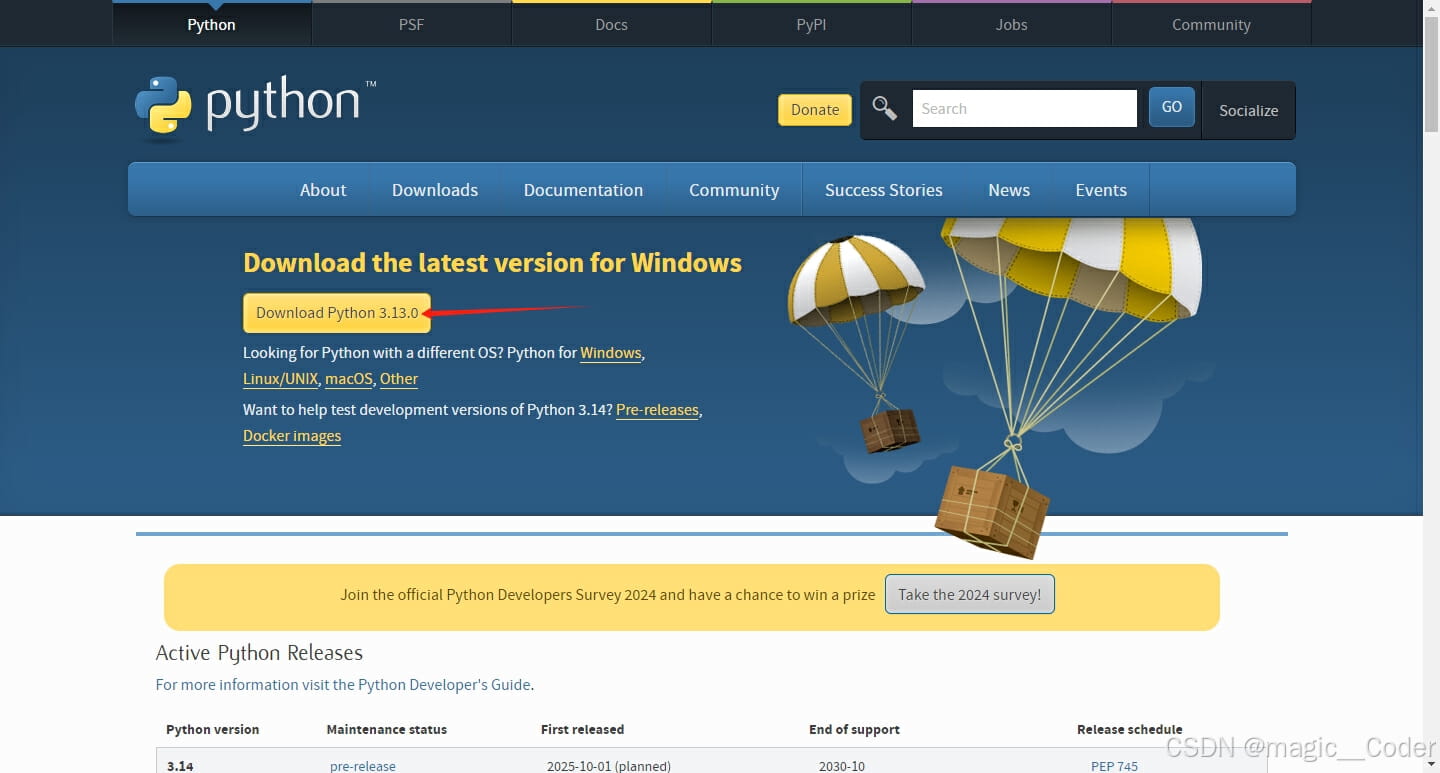Open the Documentation navigation menu

(583, 190)
